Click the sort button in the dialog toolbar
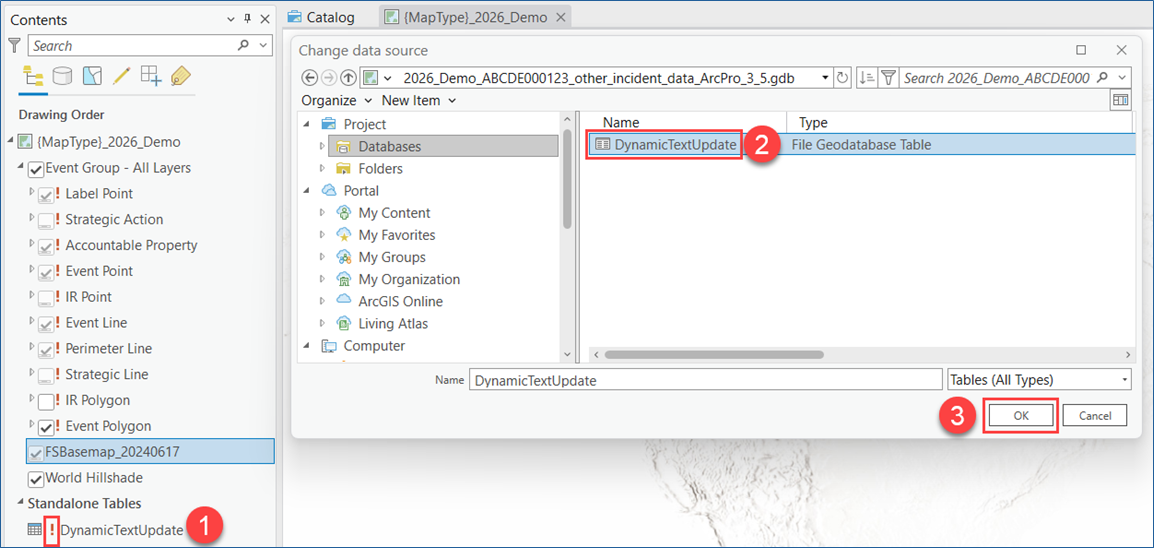 pyautogui.click(x=867, y=78)
